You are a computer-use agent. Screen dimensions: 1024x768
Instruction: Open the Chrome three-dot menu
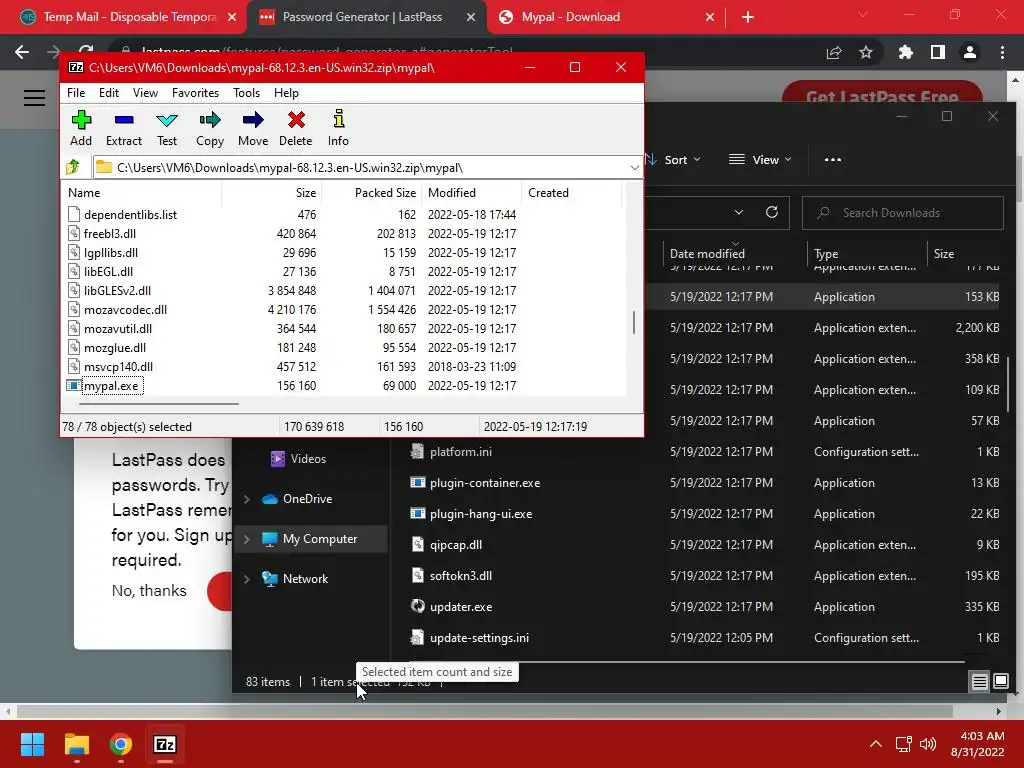1002,52
